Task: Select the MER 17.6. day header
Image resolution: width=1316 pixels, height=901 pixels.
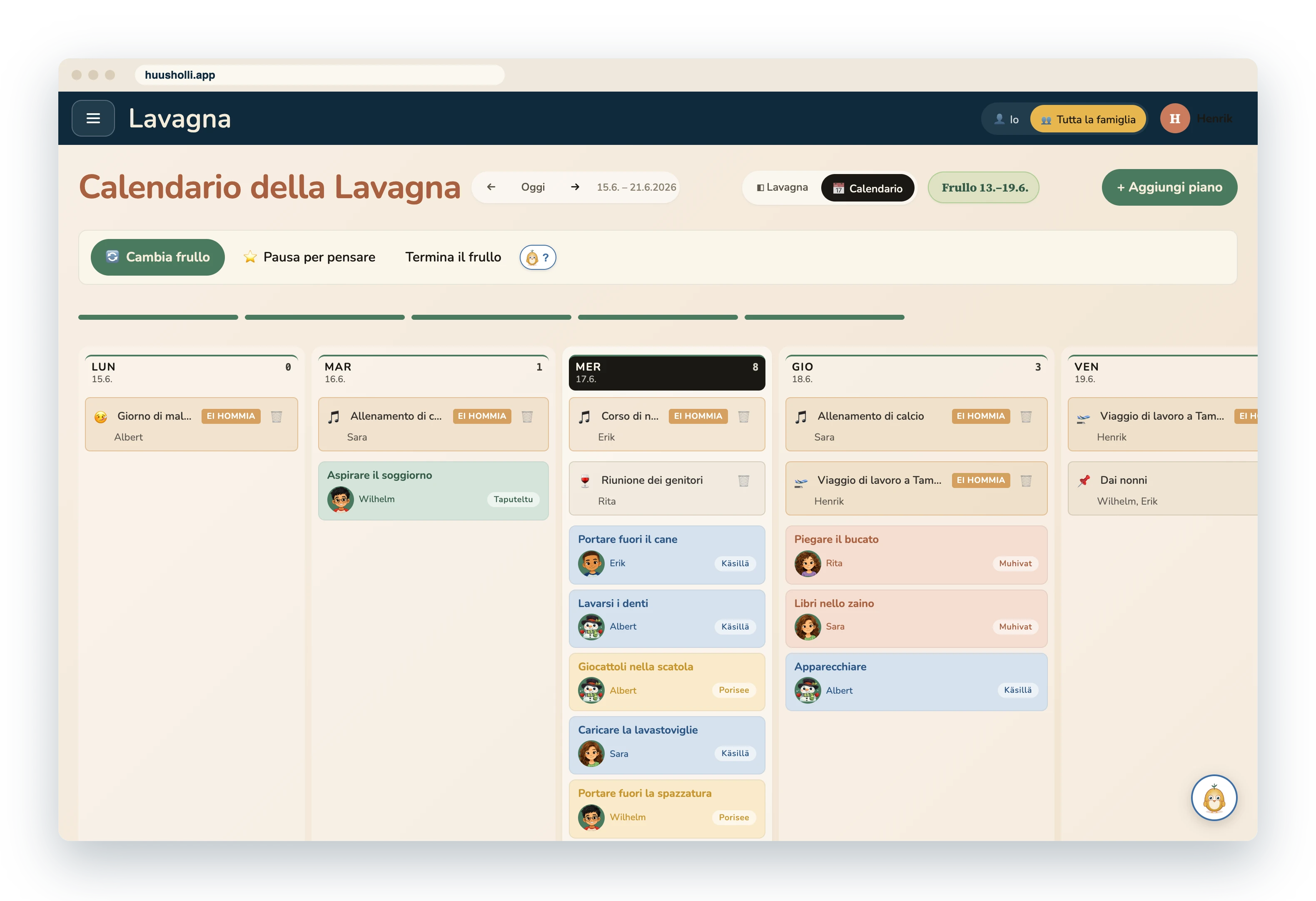Action: click(666, 373)
